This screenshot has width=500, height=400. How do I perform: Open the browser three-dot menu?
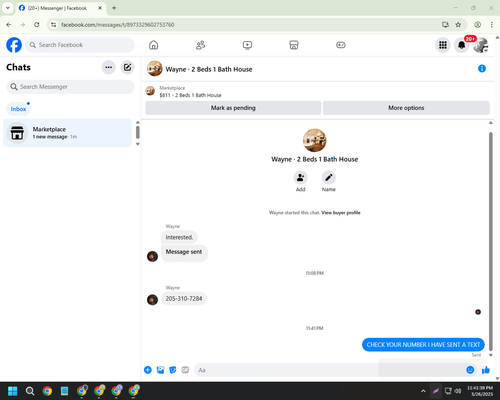point(492,25)
